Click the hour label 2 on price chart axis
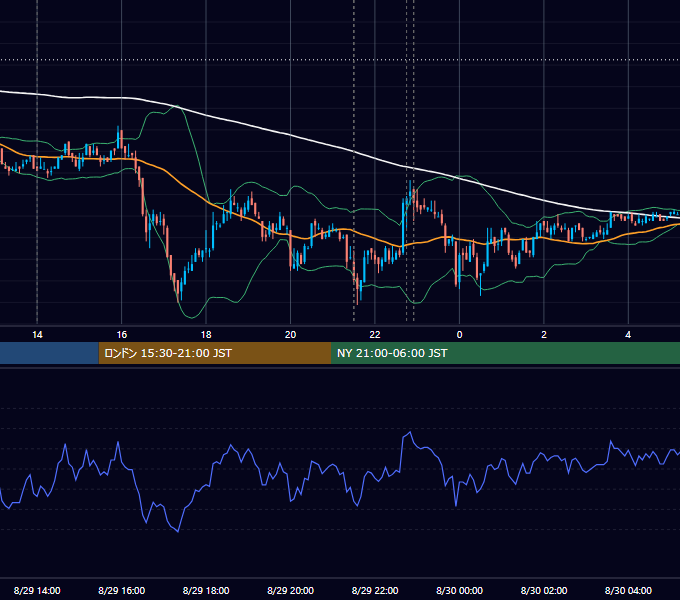Image resolution: width=680 pixels, height=600 pixels. click(544, 335)
